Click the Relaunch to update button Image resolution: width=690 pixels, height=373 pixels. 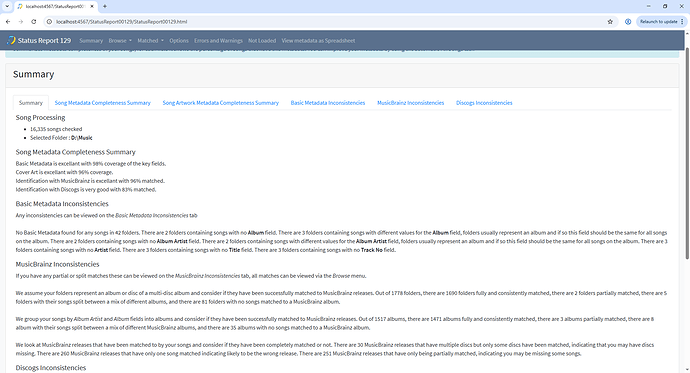[658, 22]
